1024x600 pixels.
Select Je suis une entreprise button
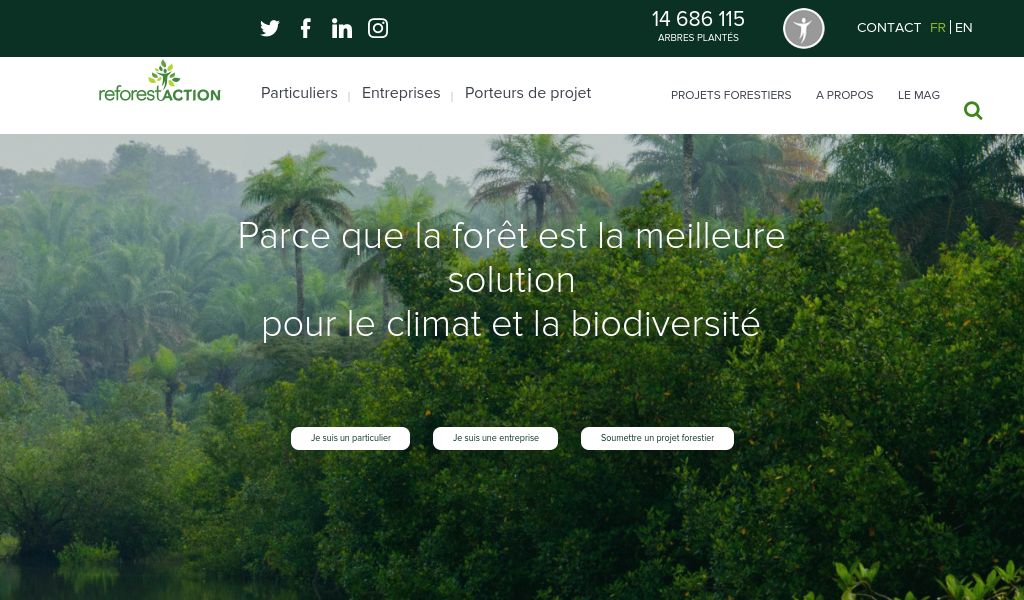[496, 438]
